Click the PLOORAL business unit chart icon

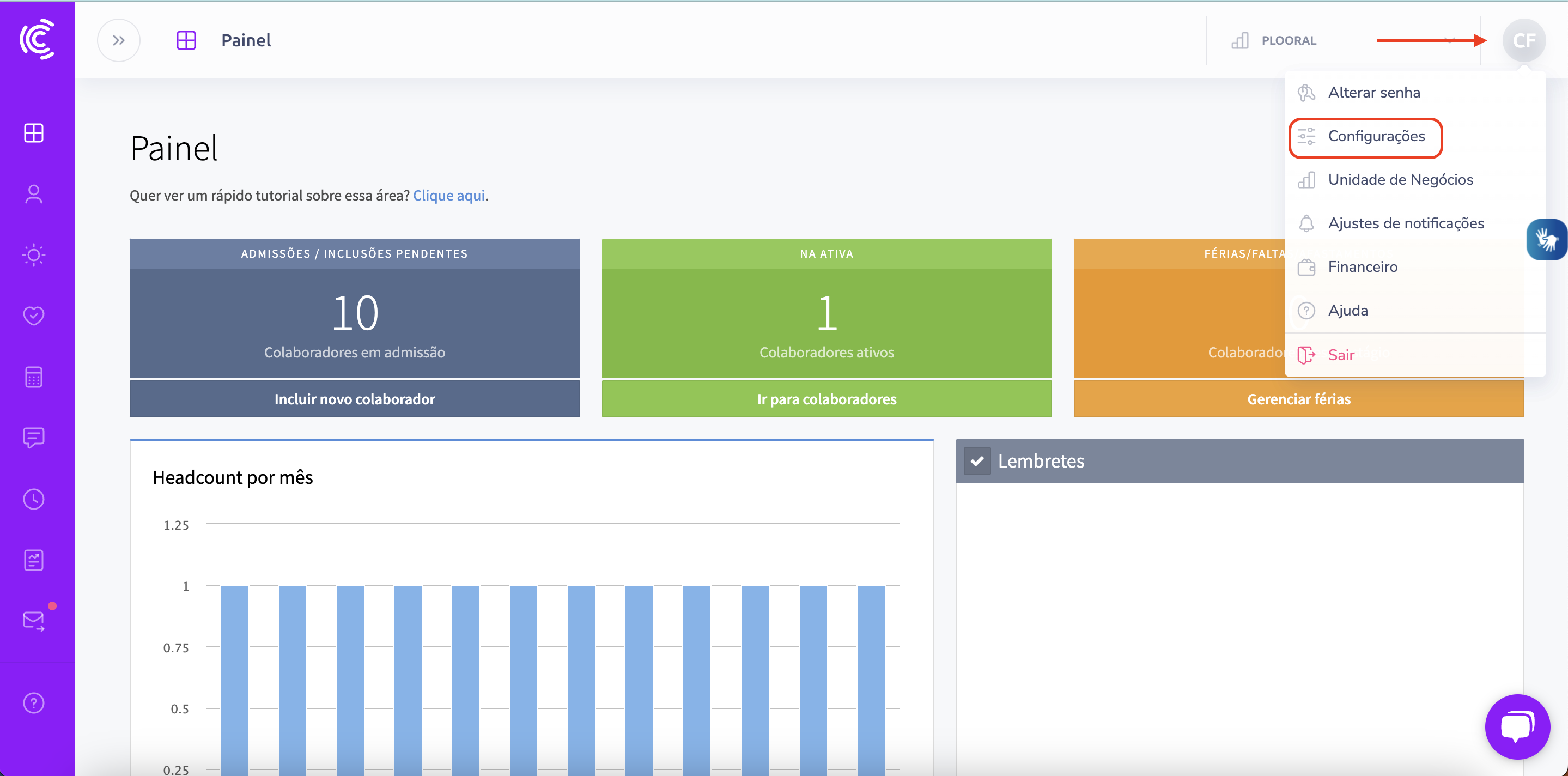1240,40
